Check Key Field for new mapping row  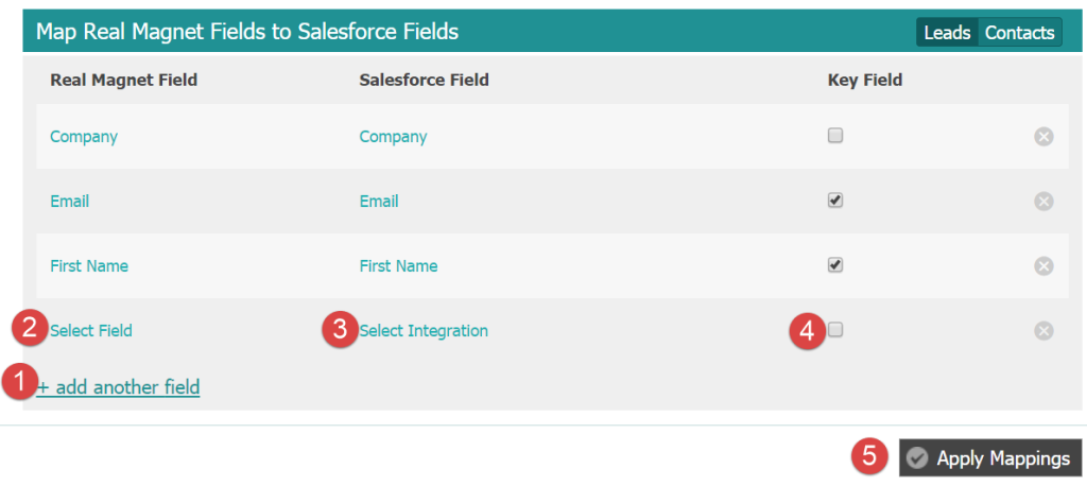(x=835, y=330)
